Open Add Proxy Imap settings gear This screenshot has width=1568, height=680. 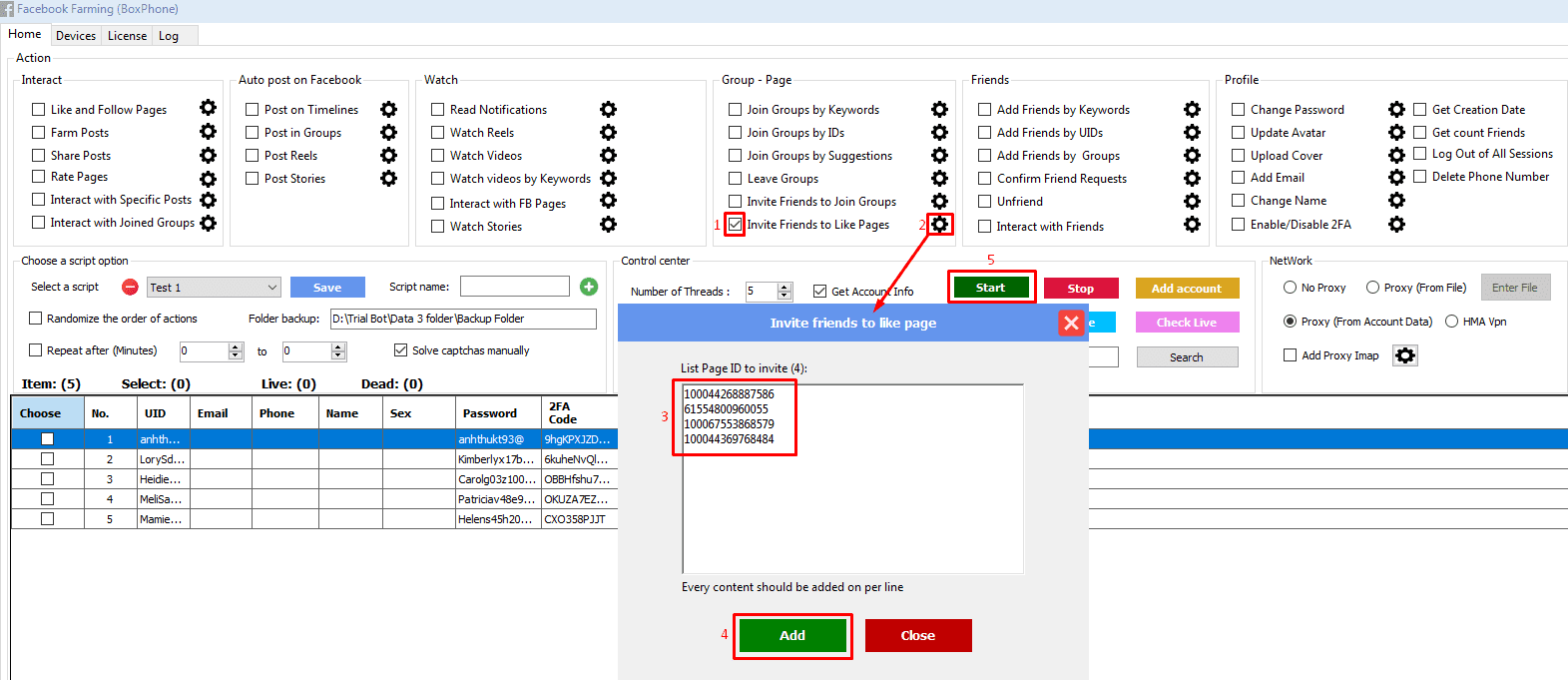pyautogui.click(x=1405, y=355)
